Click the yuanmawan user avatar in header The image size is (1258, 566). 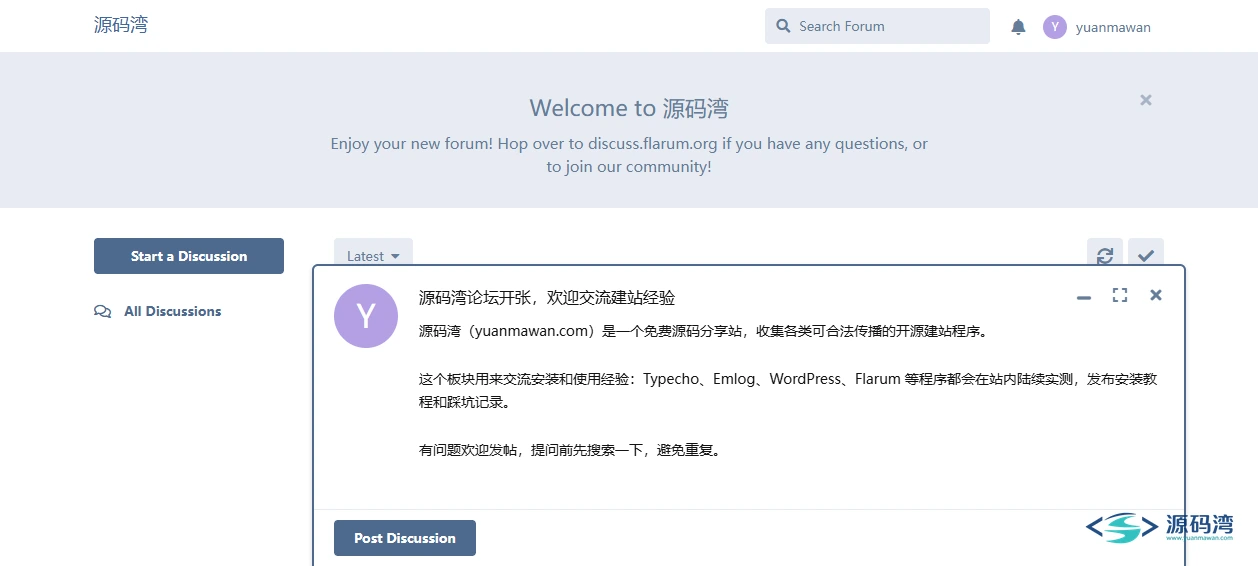click(x=1054, y=27)
